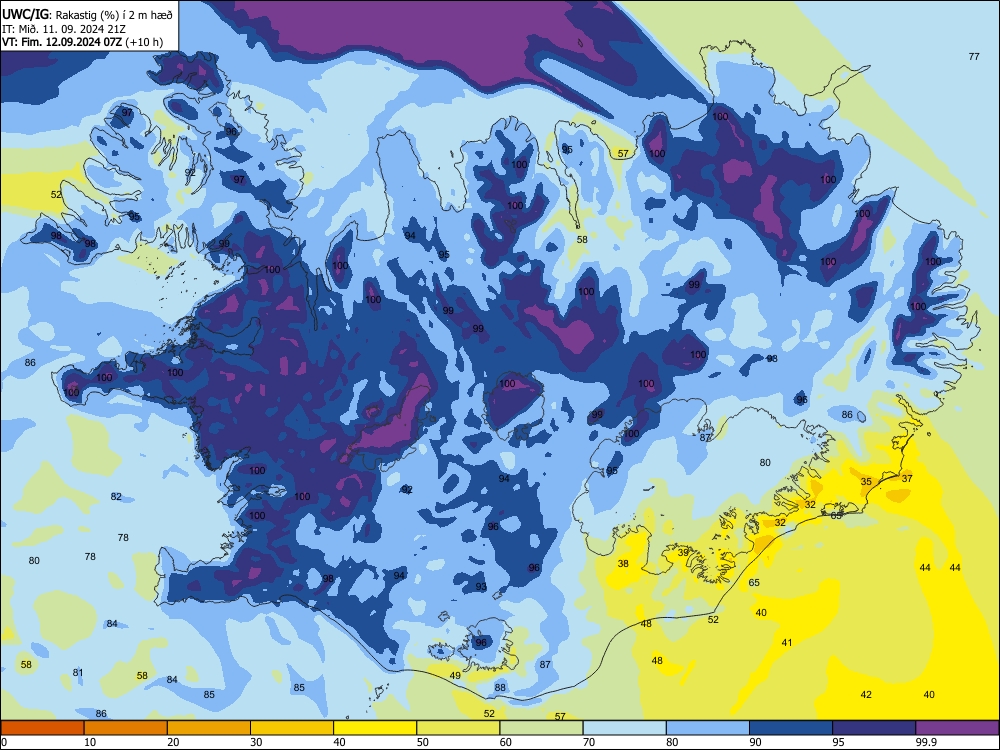1000x750 pixels.
Task: Click the humidity value '41' on the map
Action: 787,642
